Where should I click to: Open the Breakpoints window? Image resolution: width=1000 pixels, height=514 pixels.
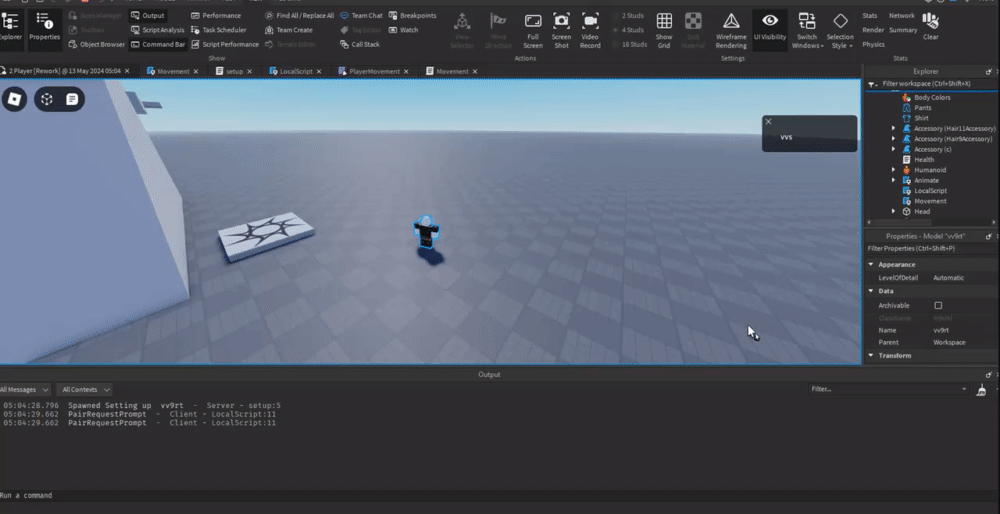412,15
